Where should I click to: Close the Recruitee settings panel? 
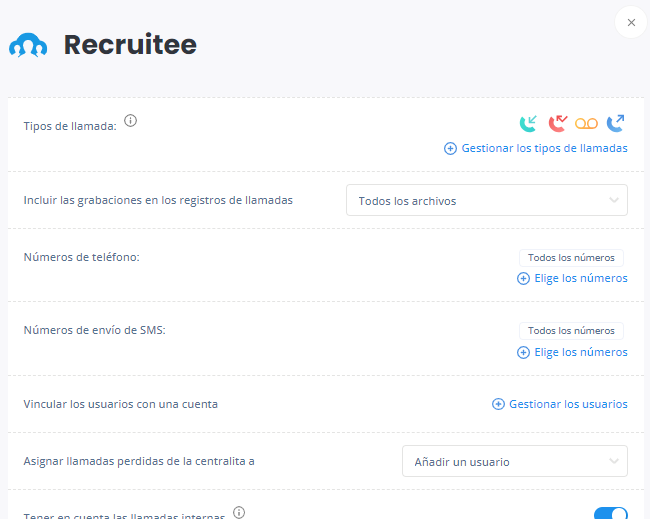coord(631,22)
